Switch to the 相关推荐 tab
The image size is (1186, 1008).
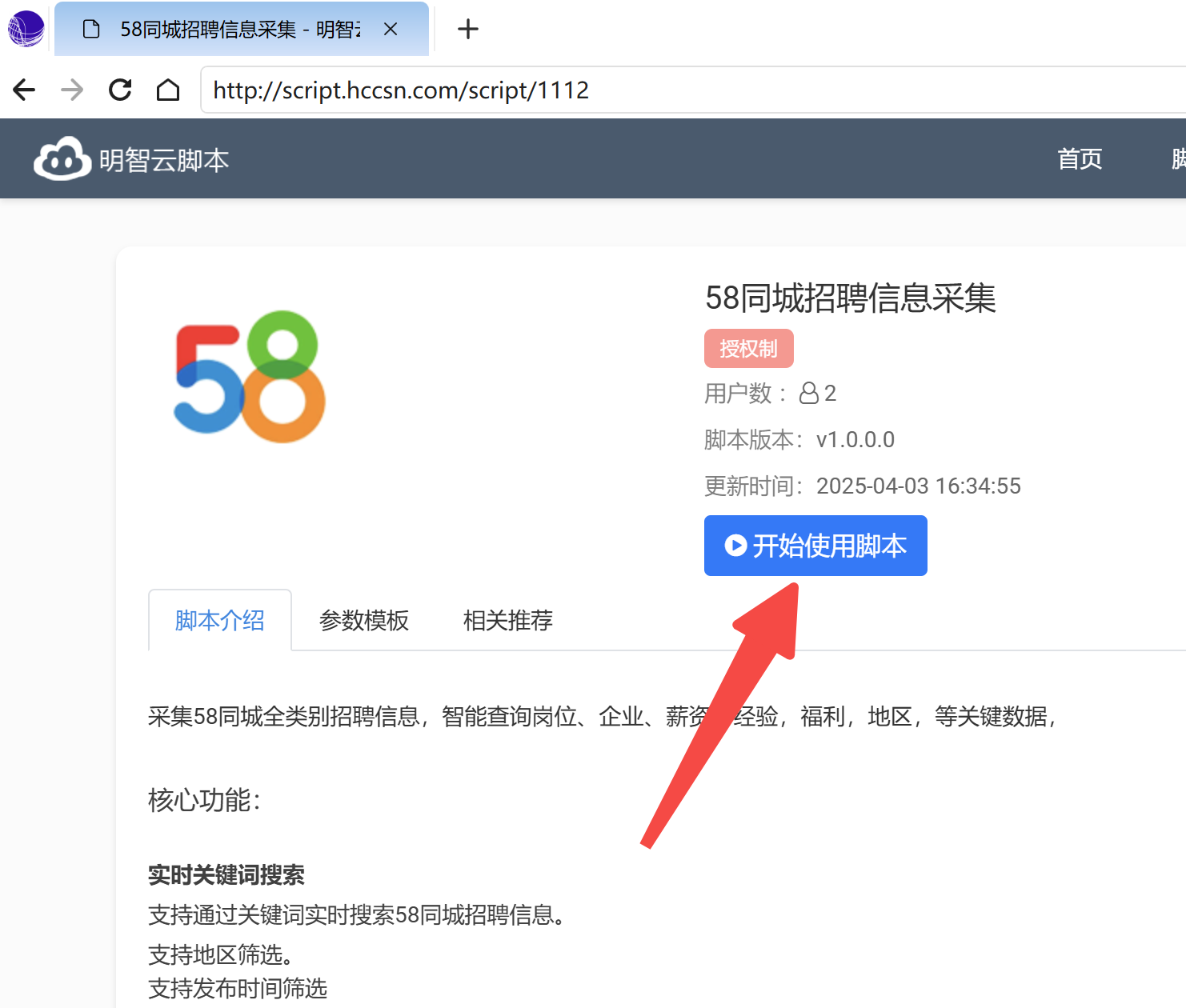508,621
